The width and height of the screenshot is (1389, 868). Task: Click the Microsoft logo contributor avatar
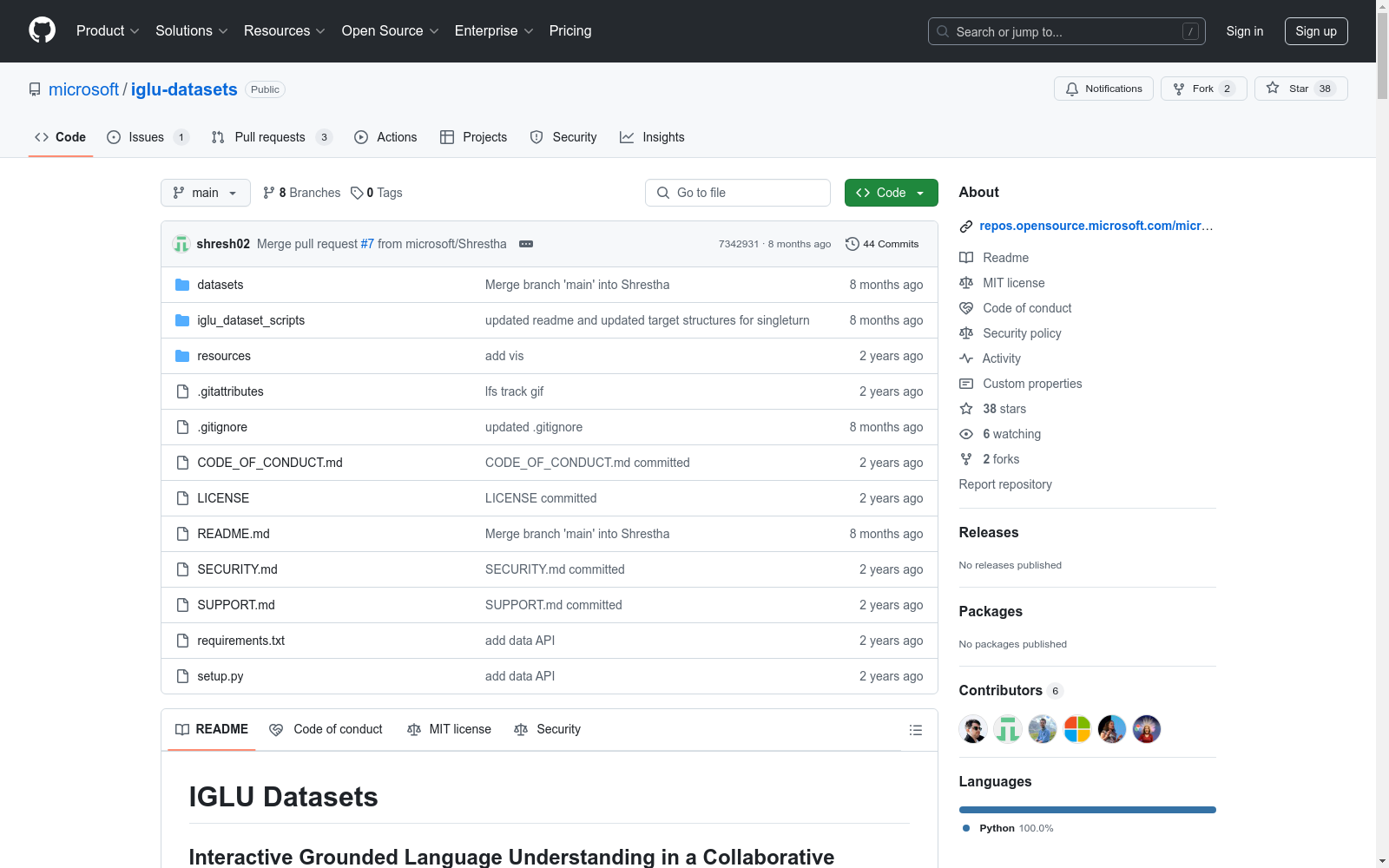click(x=1077, y=729)
